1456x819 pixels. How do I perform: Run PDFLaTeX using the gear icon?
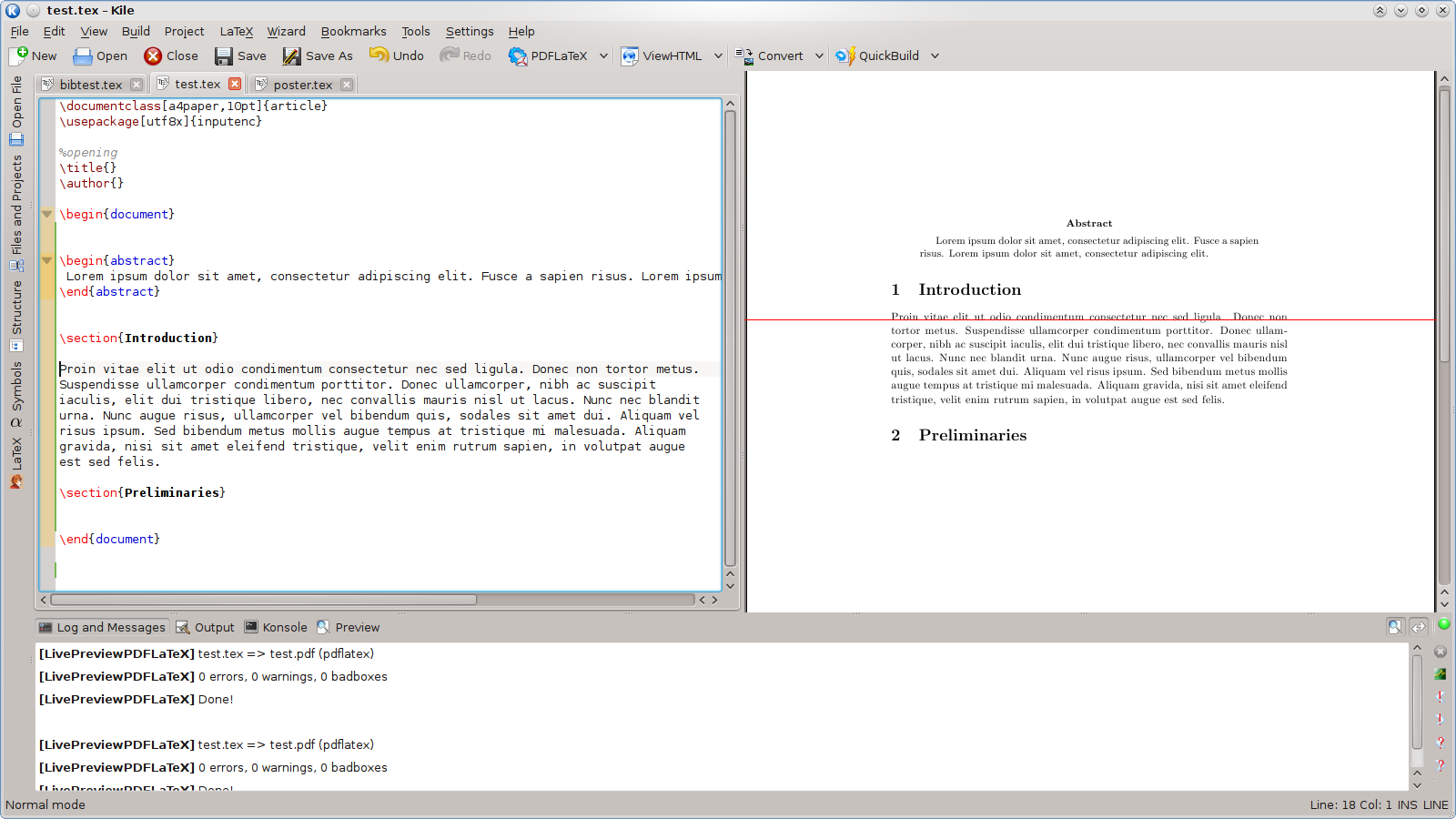pyautogui.click(x=518, y=56)
